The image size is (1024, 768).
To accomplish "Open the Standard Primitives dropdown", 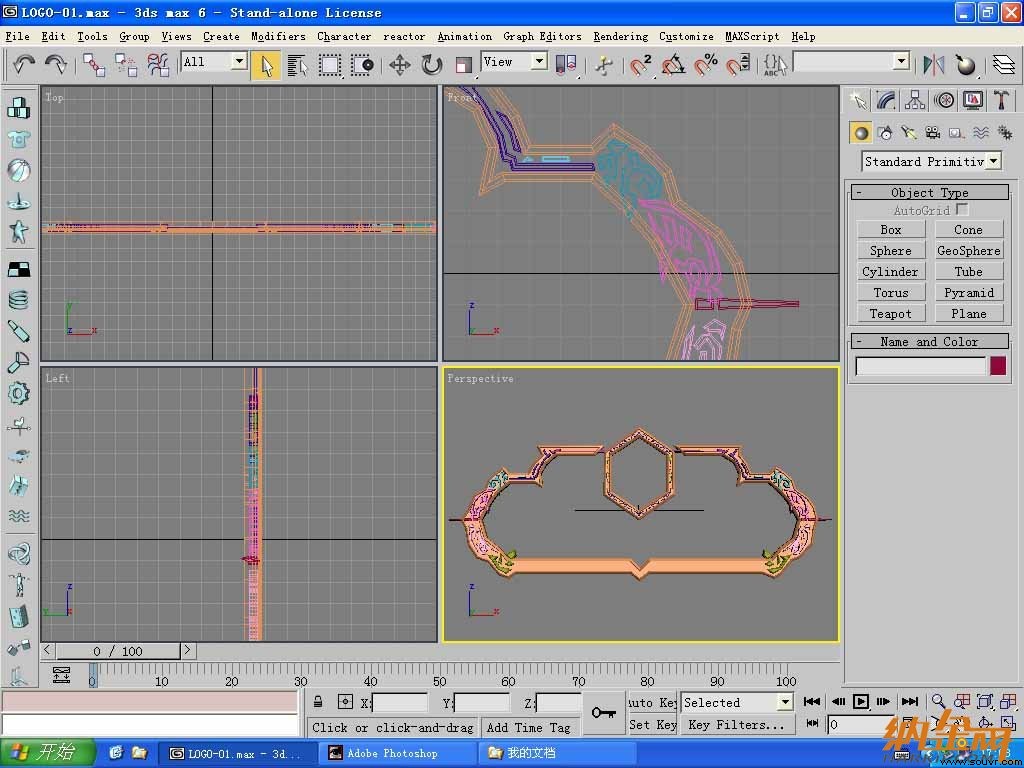I will [932, 161].
